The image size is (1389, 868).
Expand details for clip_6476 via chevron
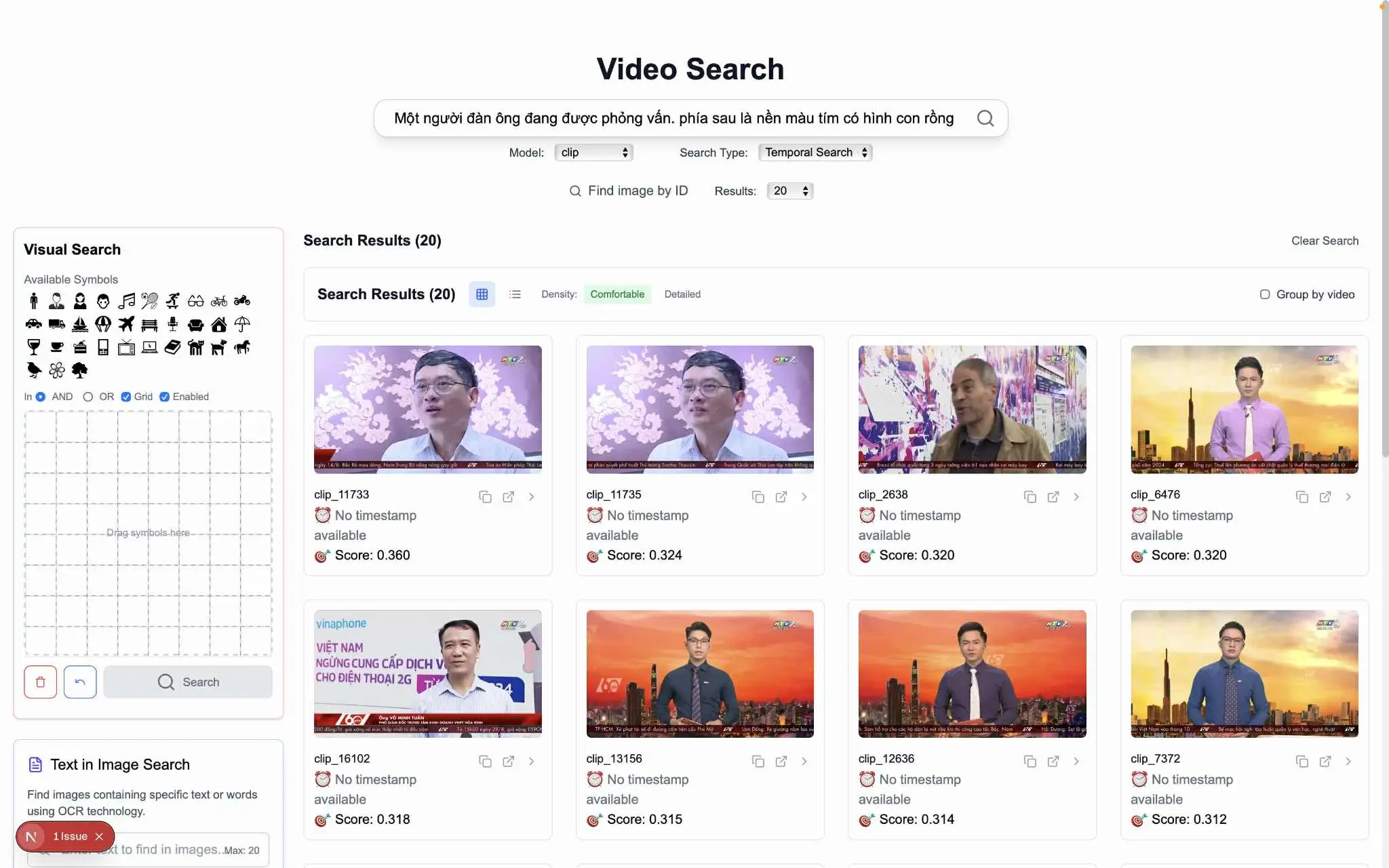point(1348,496)
